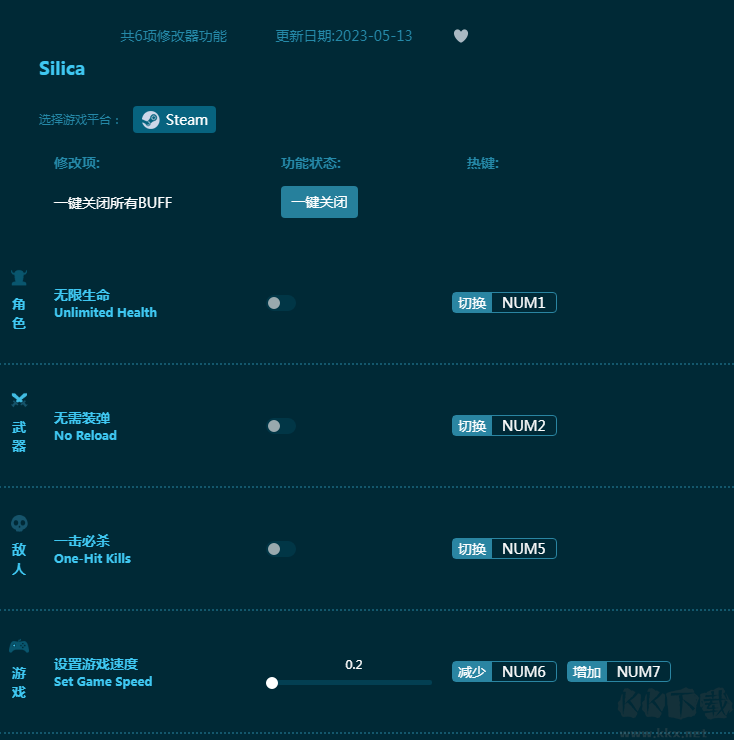Image resolution: width=734 pixels, height=740 pixels.
Task: Select Steam as the game platform
Action: pyautogui.click(x=175, y=120)
